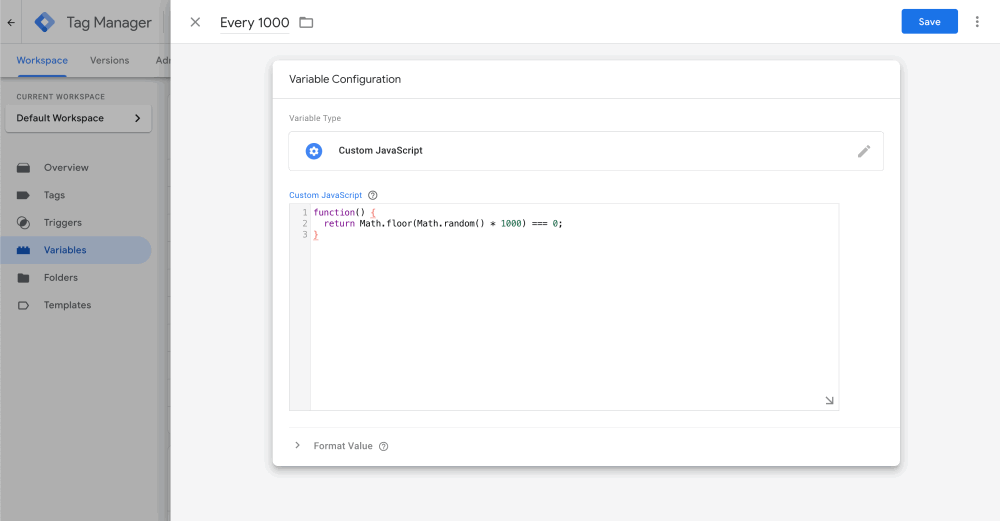Viewport: 1000px width, 521px height.
Task: Click the folder icon beside Every 1000
Action: 306,22
